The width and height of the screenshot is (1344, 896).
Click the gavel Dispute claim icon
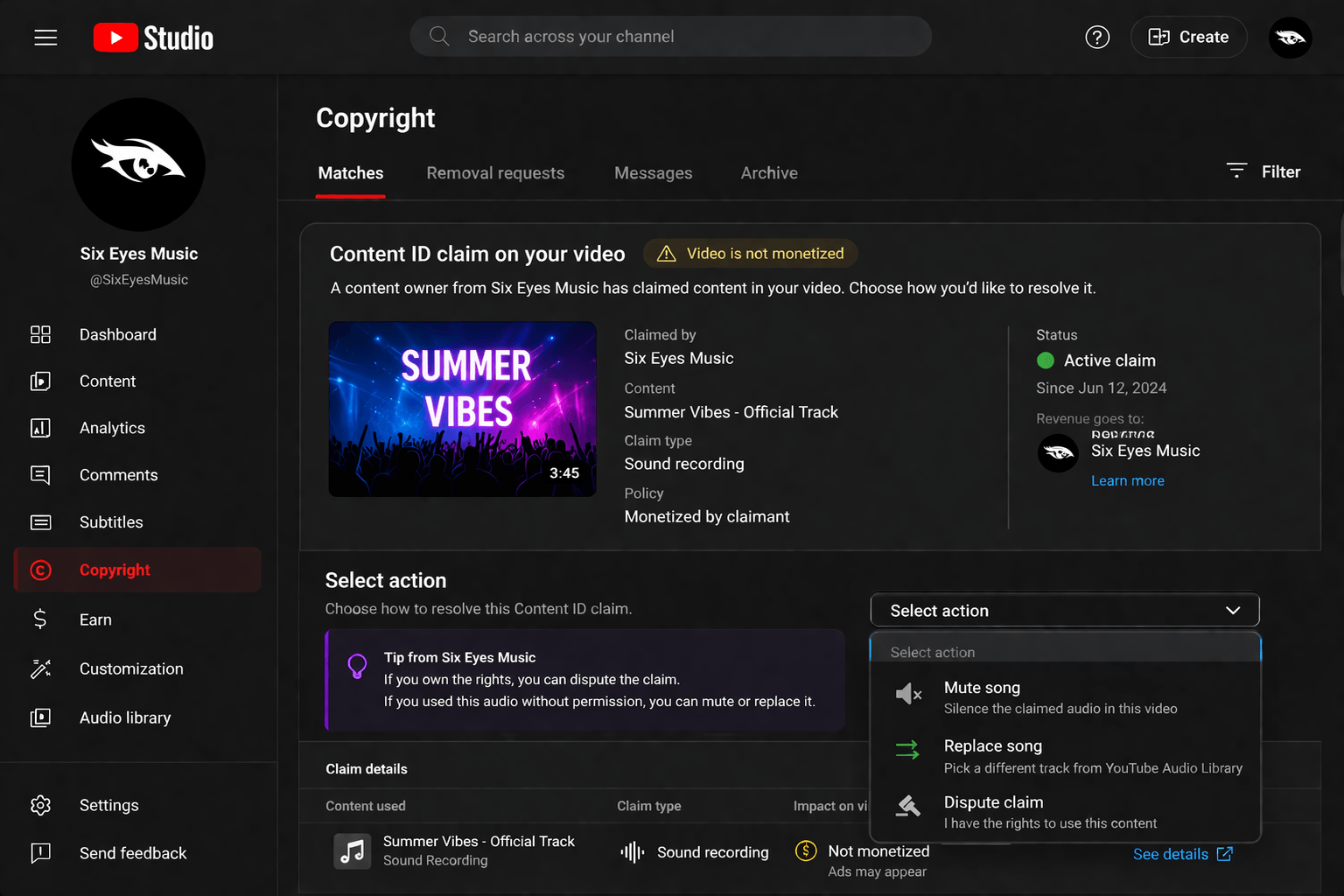(908, 806)
